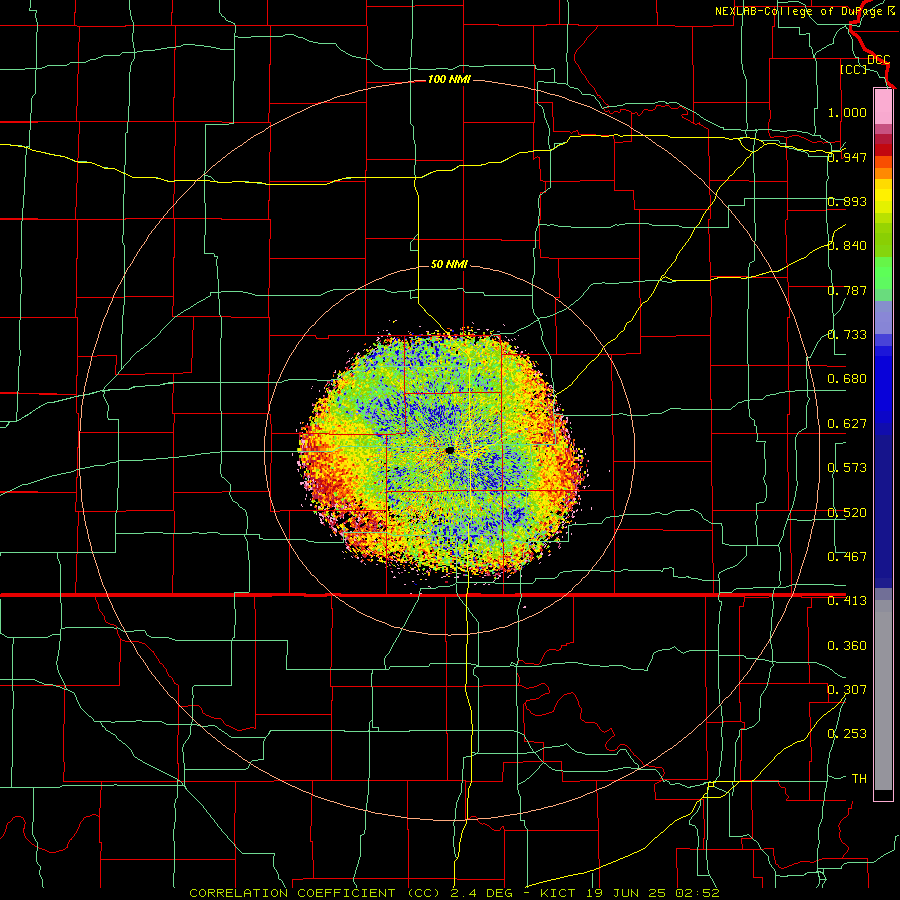Select the 0.413 legend value
Image resolution: width=900 pixels, height=900 pixels.
click(x=847, y=601)
